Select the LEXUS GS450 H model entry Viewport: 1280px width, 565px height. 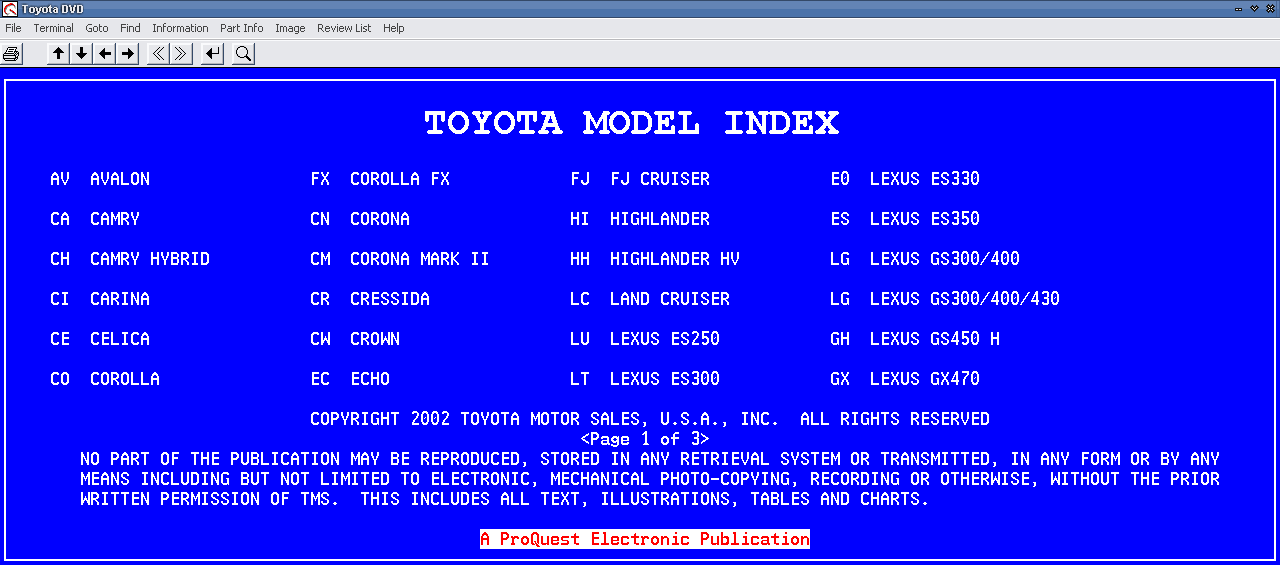pos(915,339)
